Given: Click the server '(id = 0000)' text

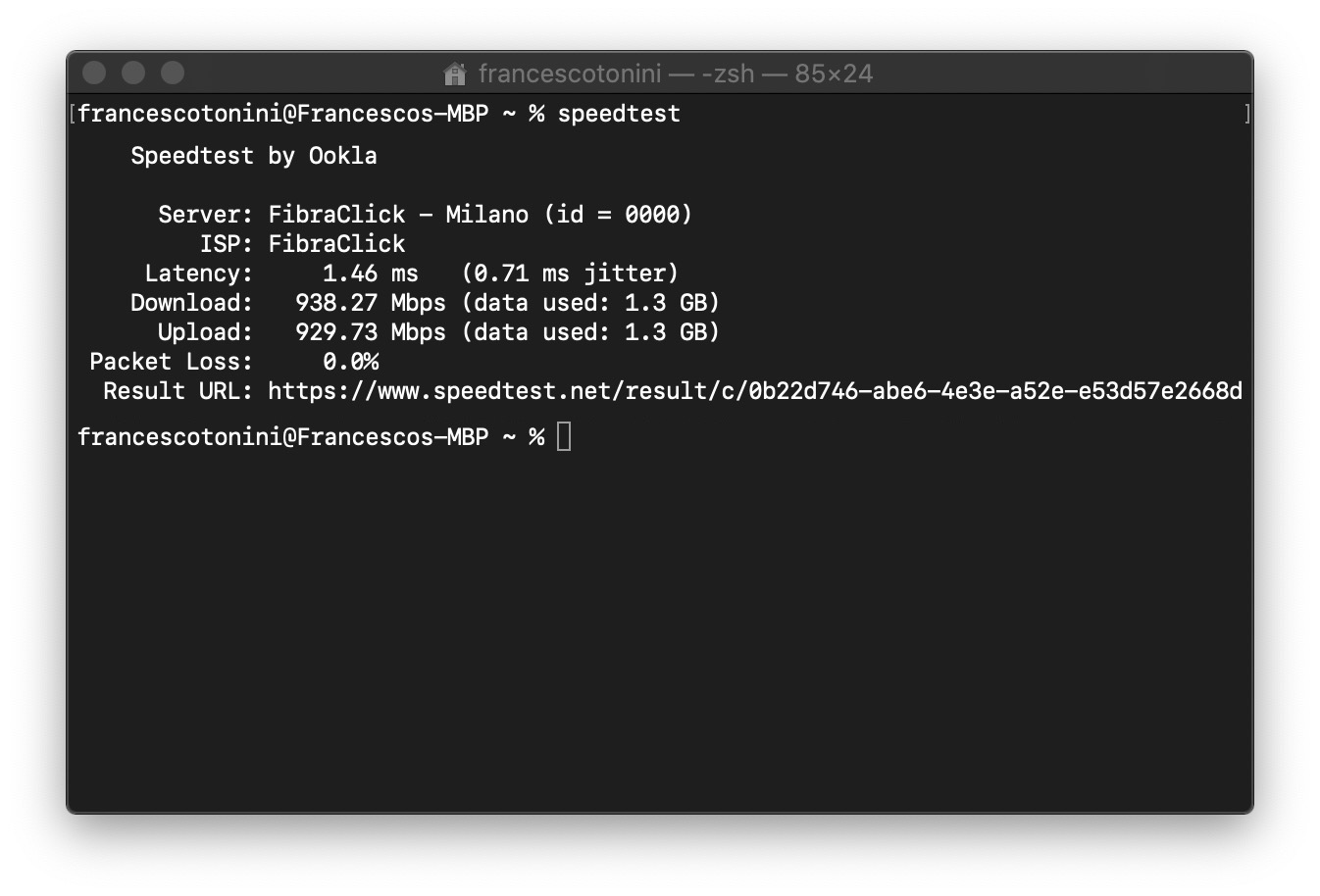Looking at the screenshot, I should pyautogui.click(x=618, y=215).
